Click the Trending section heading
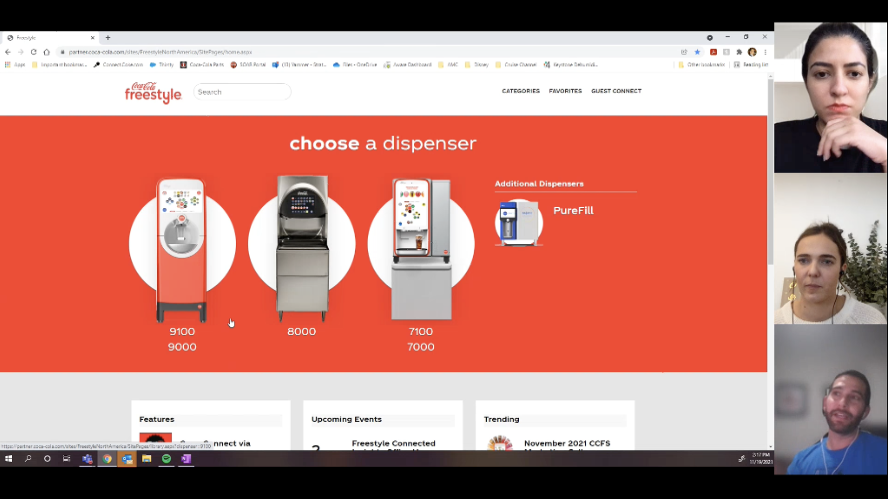The width and height of the screenshot is (888, 500). point(501,420)
